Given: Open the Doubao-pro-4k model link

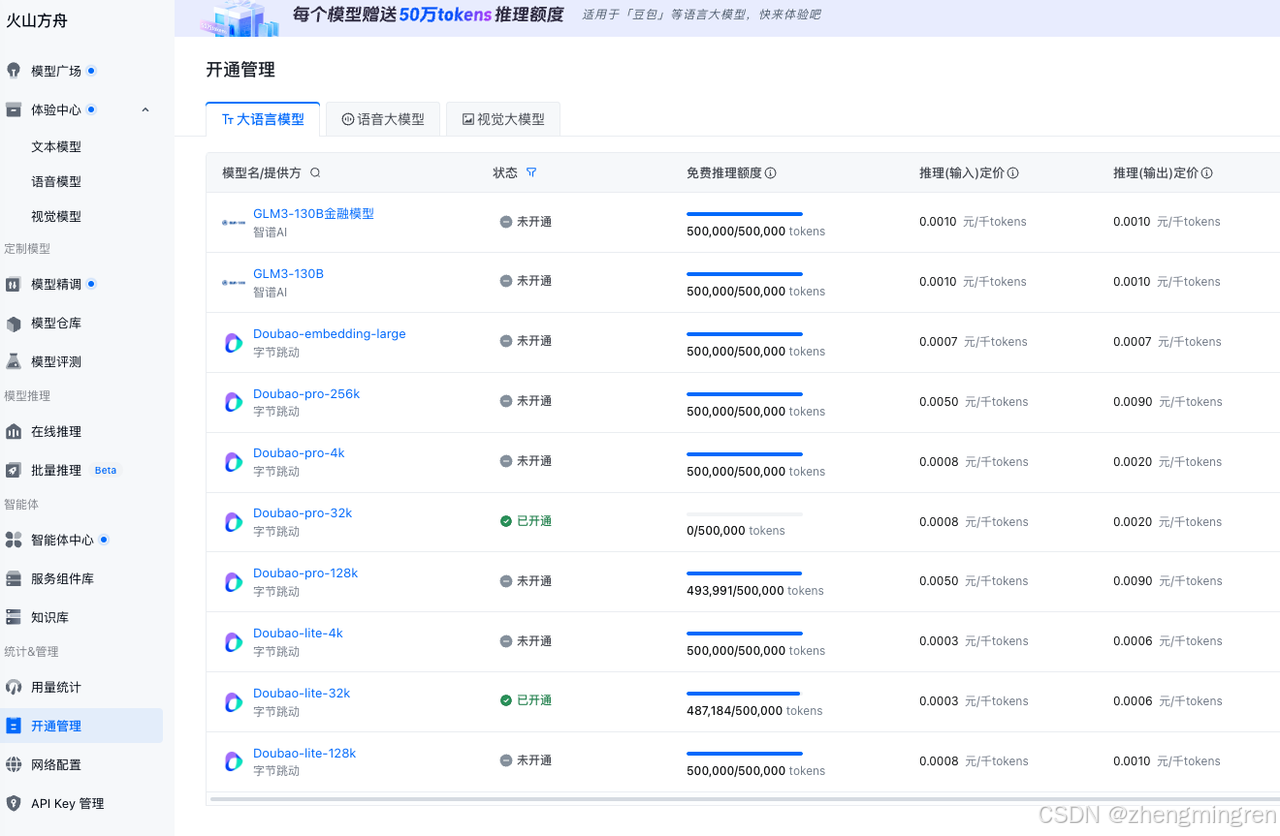Looking at the screenshot, I should (298, 453).
